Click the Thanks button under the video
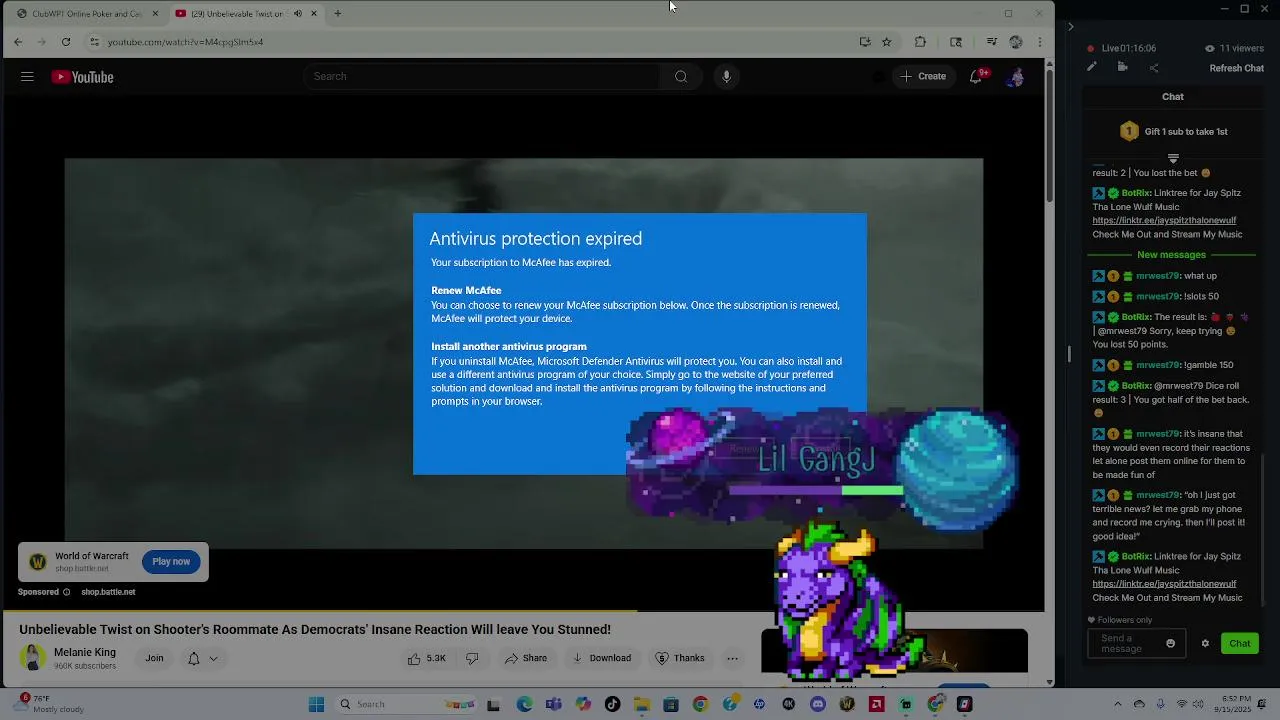Viewport: 1280px width, 720px height. click(x=680, y=658)
